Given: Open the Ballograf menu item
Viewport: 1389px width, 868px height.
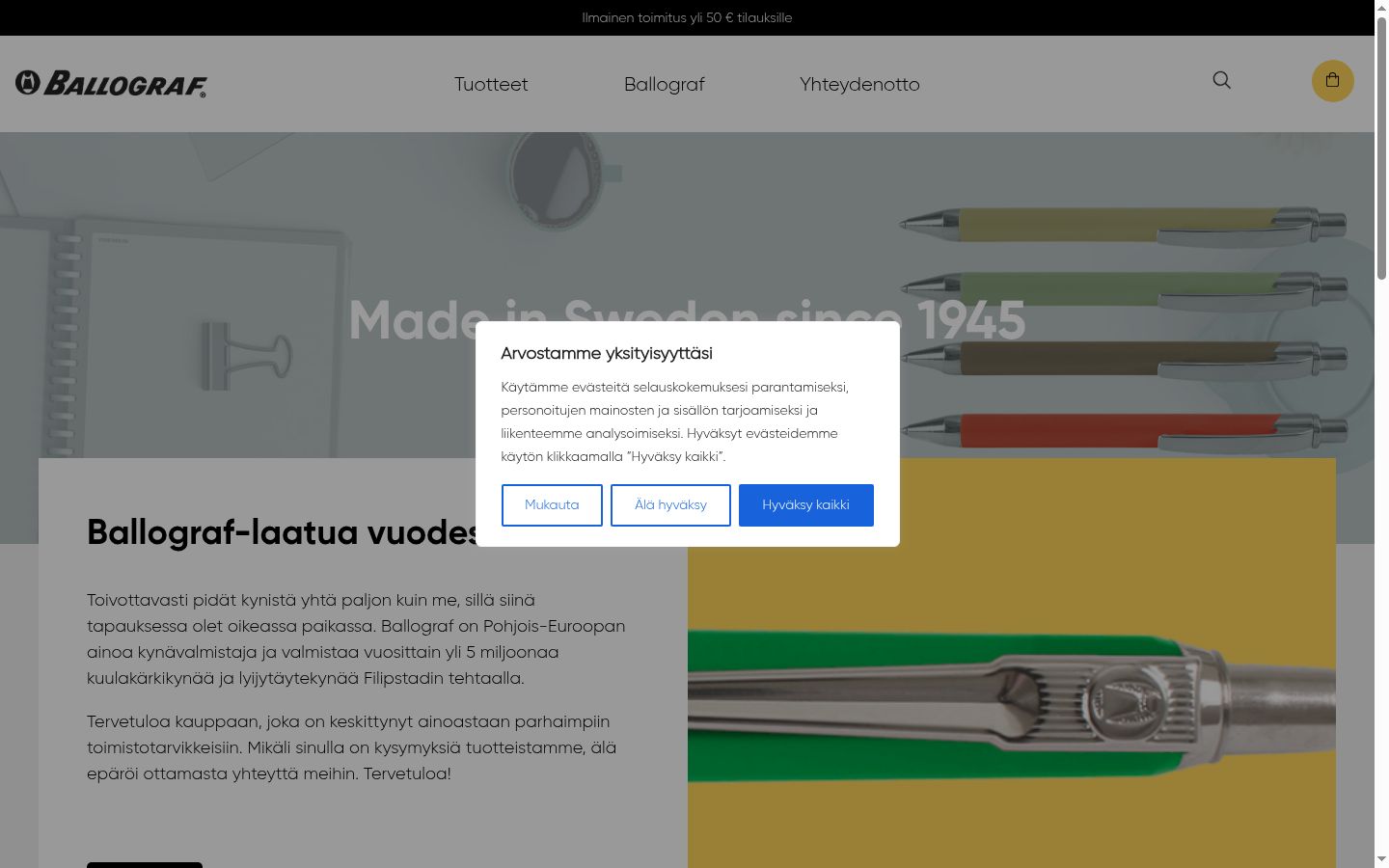Looking at the screenshot, I should [665, 84].
